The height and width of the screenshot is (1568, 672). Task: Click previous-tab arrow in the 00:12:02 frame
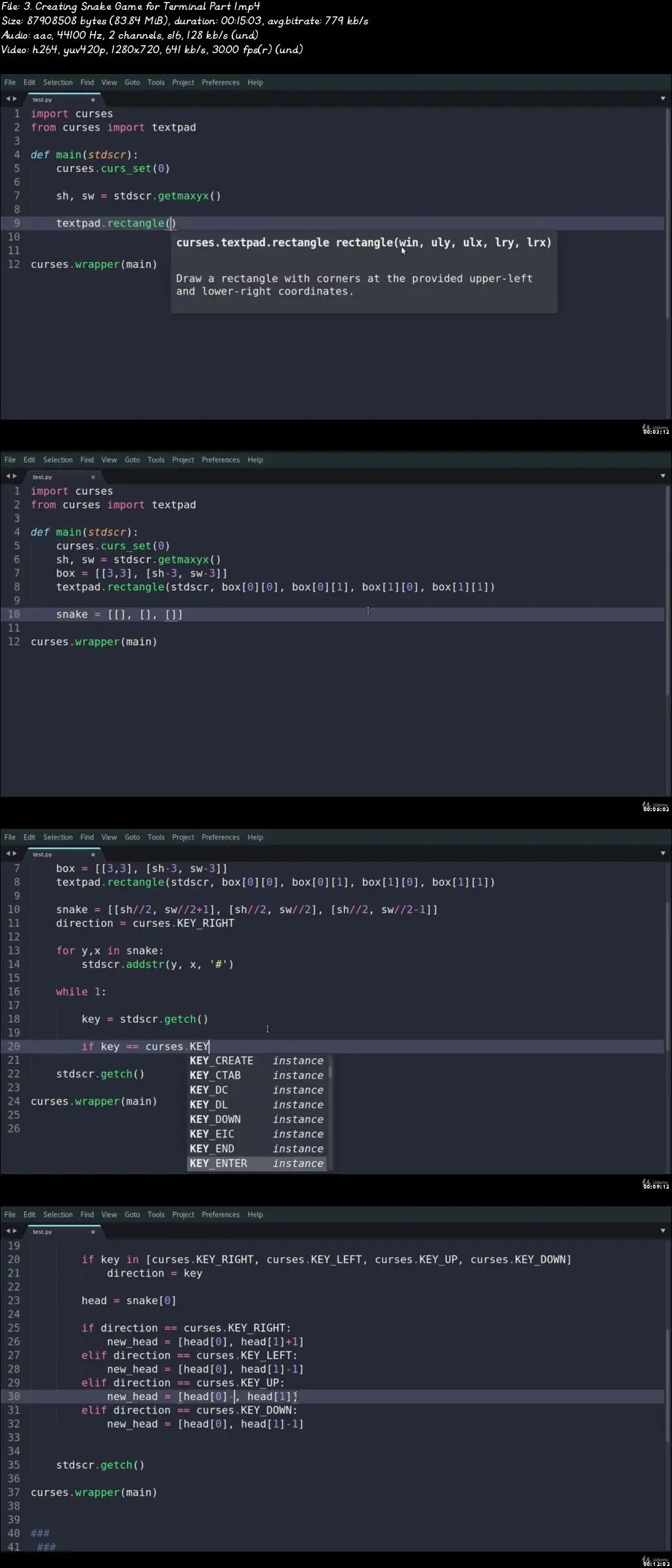[8, 1231]
